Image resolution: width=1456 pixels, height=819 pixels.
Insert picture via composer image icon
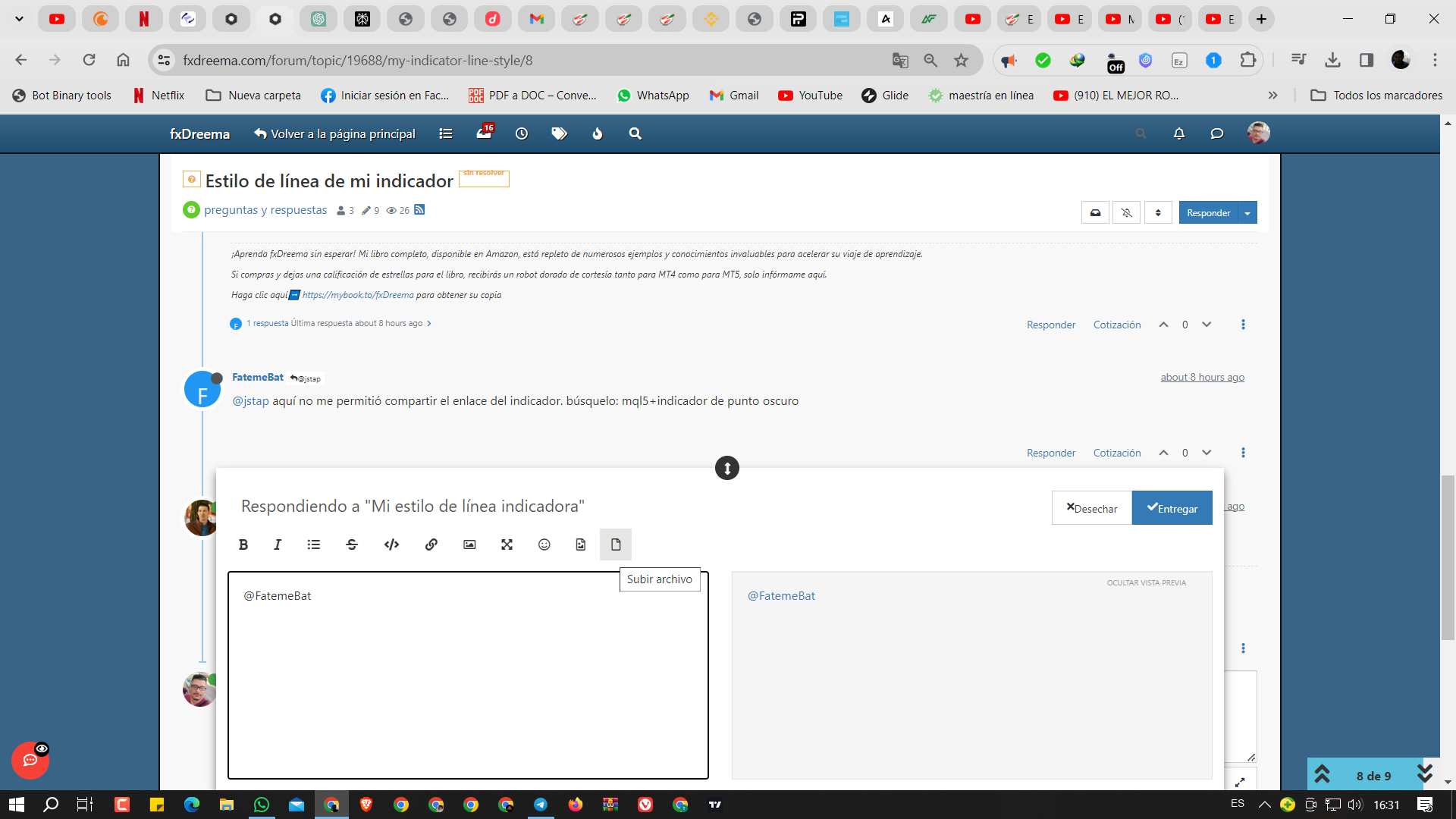tap(469, 544)
